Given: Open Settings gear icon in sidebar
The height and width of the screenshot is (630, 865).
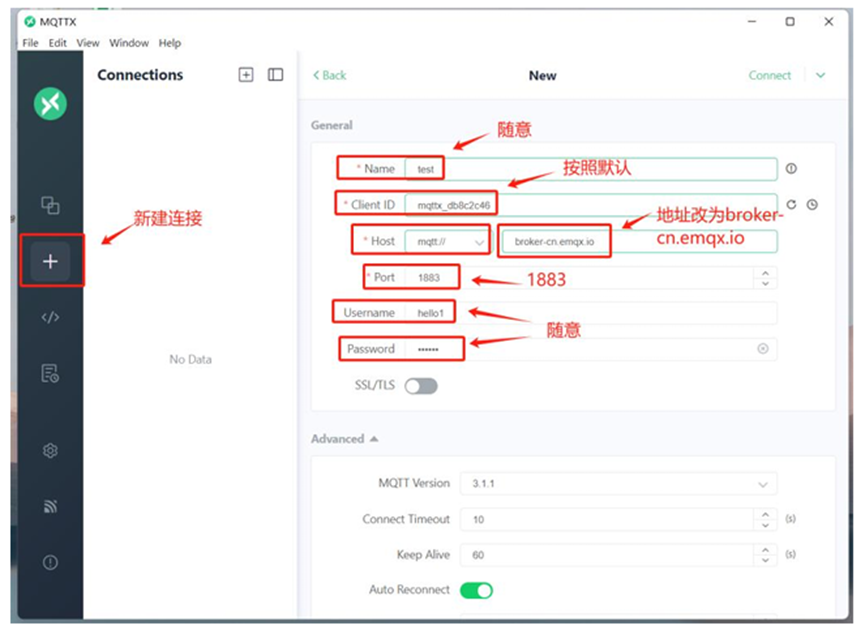Looking at the screenshot, I should tap(50, 451).
